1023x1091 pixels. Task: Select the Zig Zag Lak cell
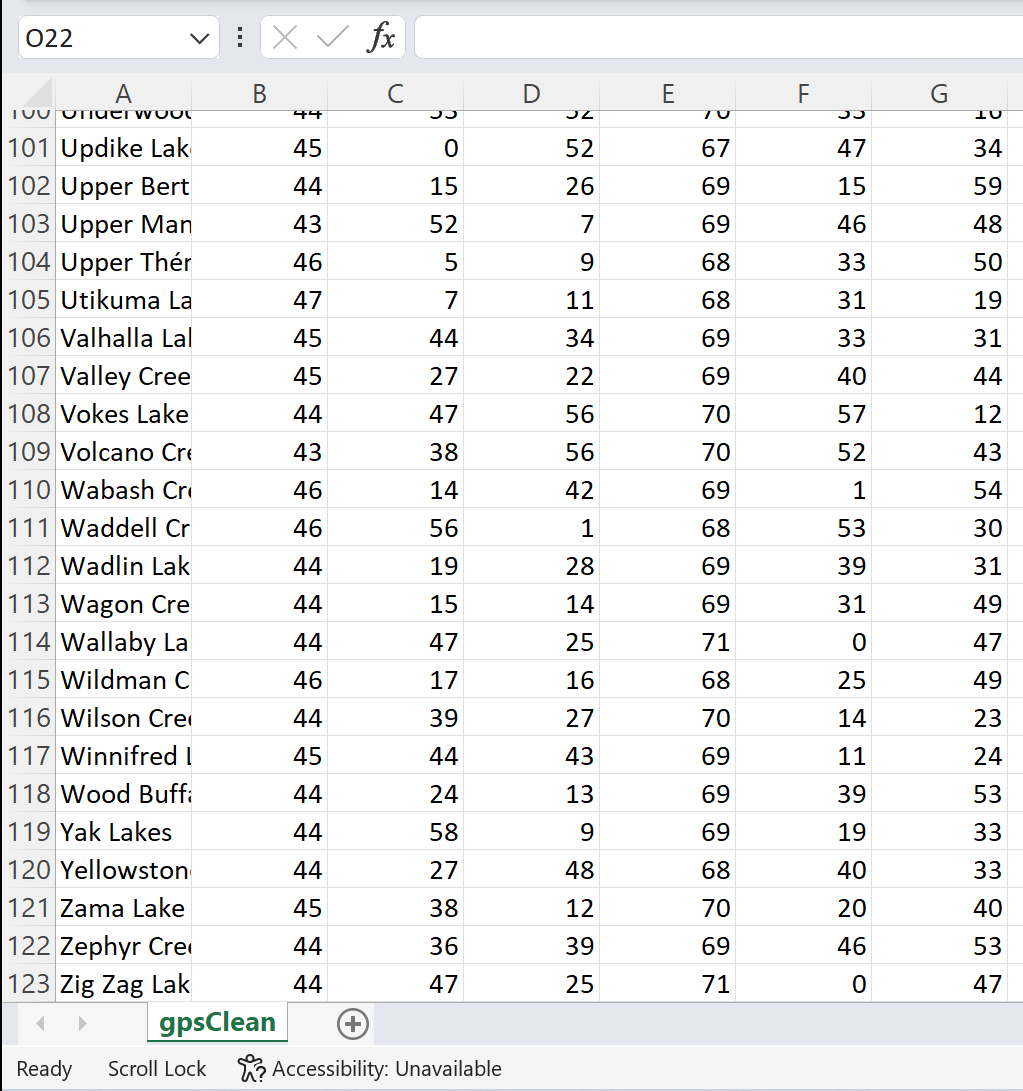[123, 983]
